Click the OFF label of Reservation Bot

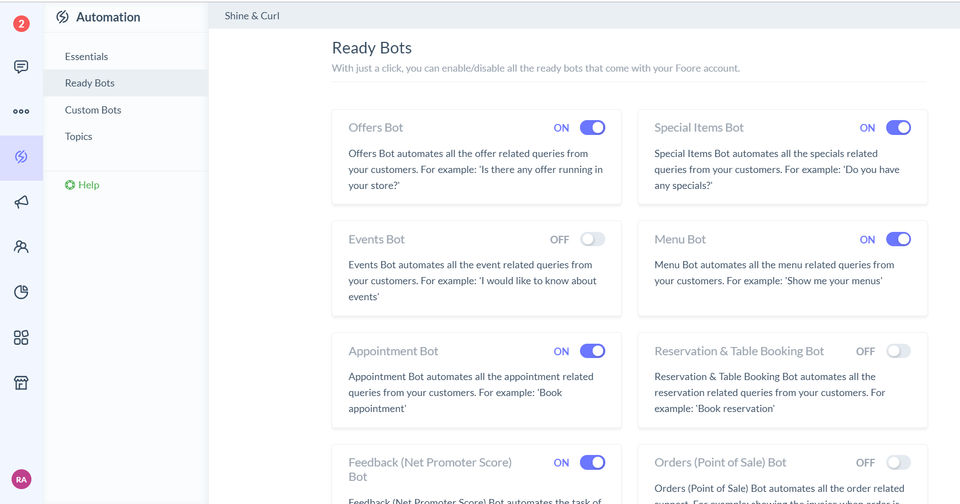pos(866,352)
